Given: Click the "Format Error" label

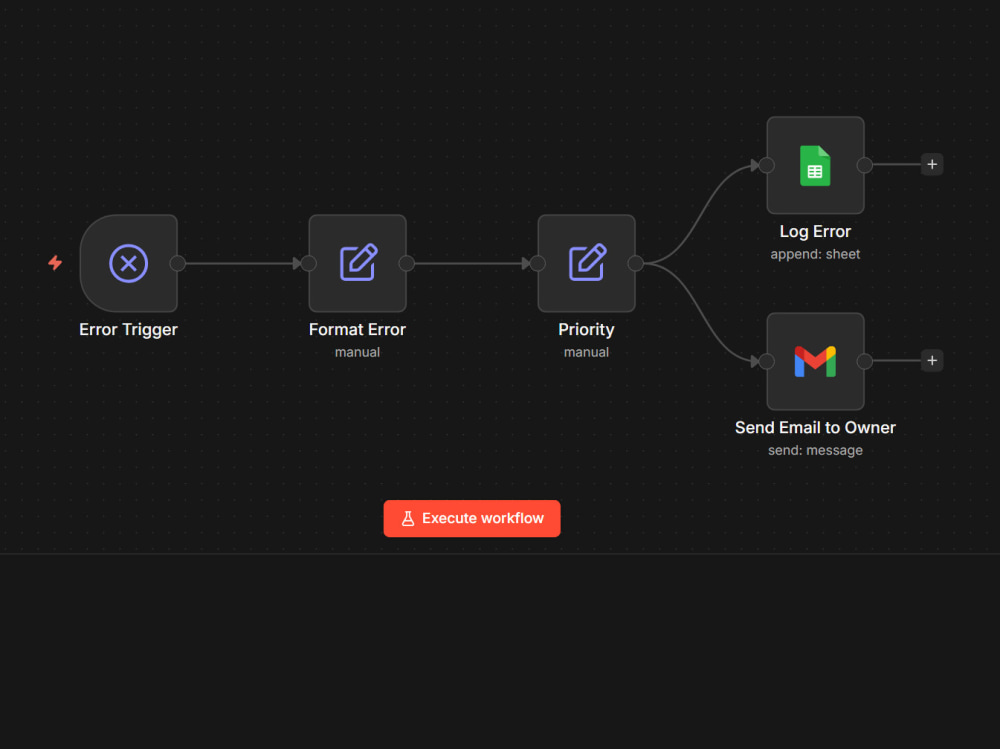Looking at the screenshot, I should point(357,329).
